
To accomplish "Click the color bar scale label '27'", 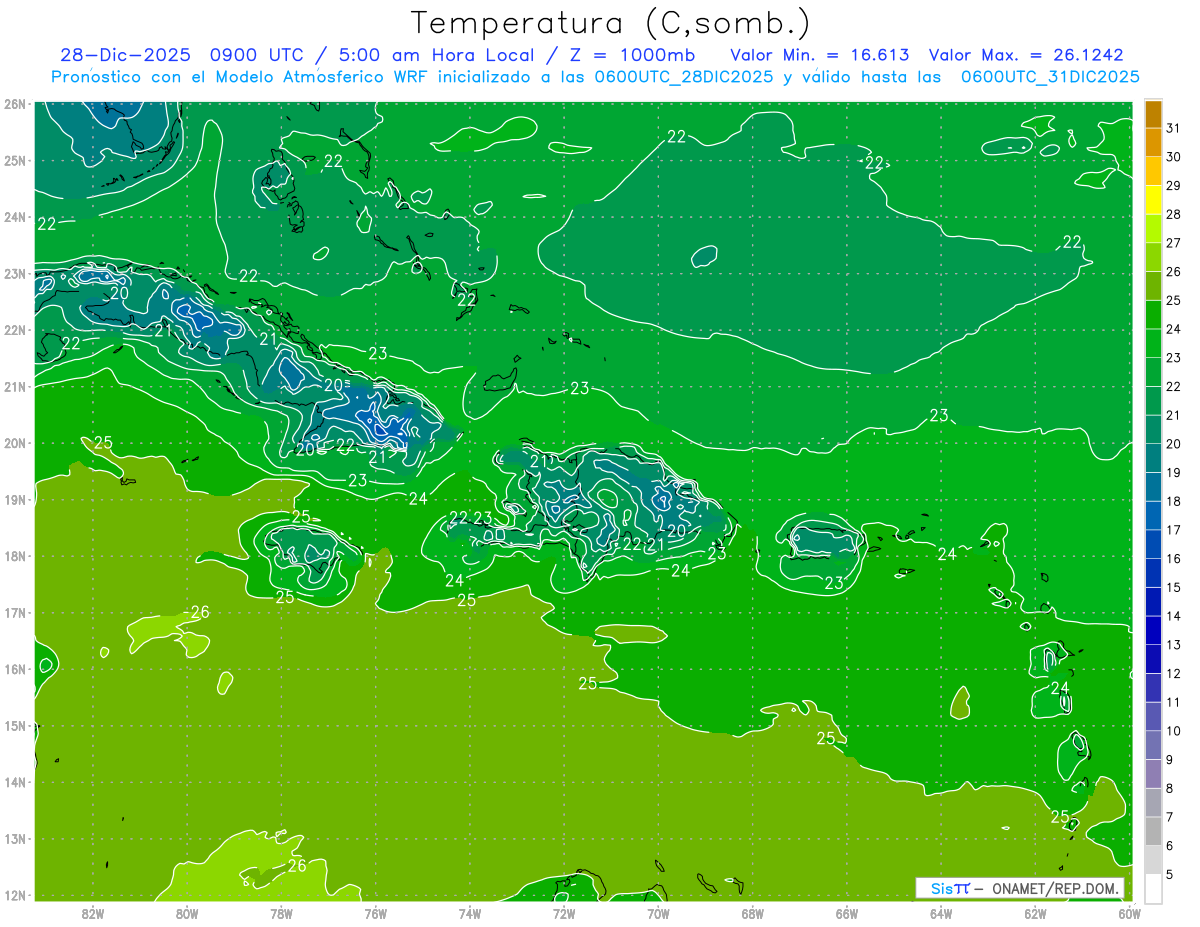I will point(1173,243).
